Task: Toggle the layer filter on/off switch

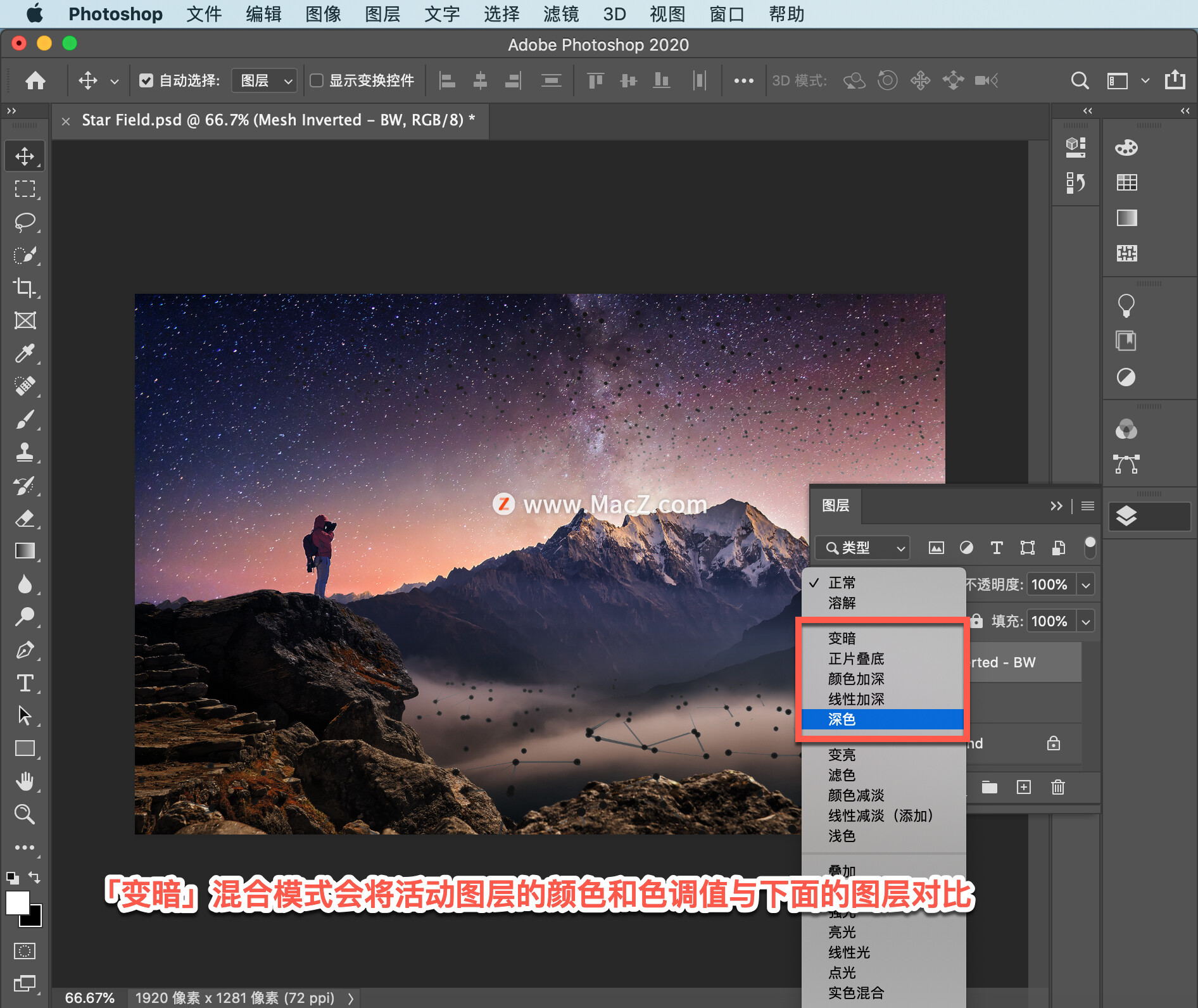Action: point(1090,547)
